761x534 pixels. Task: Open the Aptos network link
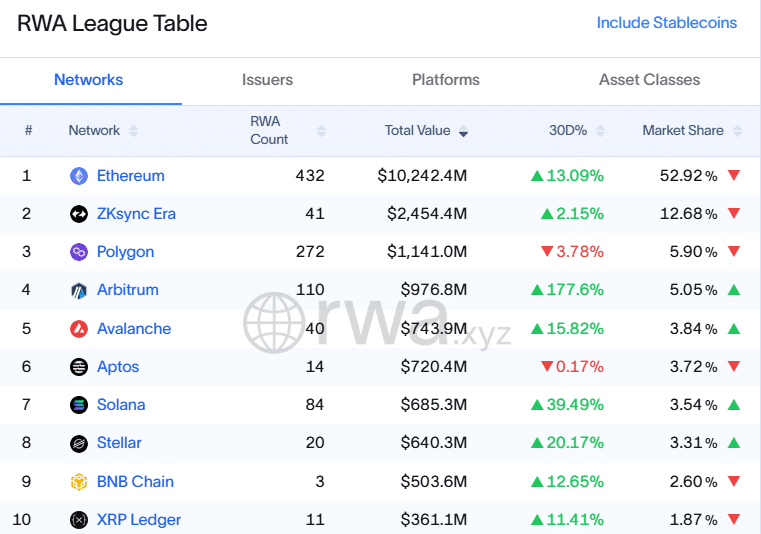pyautogui.click(x=118, y=367)
